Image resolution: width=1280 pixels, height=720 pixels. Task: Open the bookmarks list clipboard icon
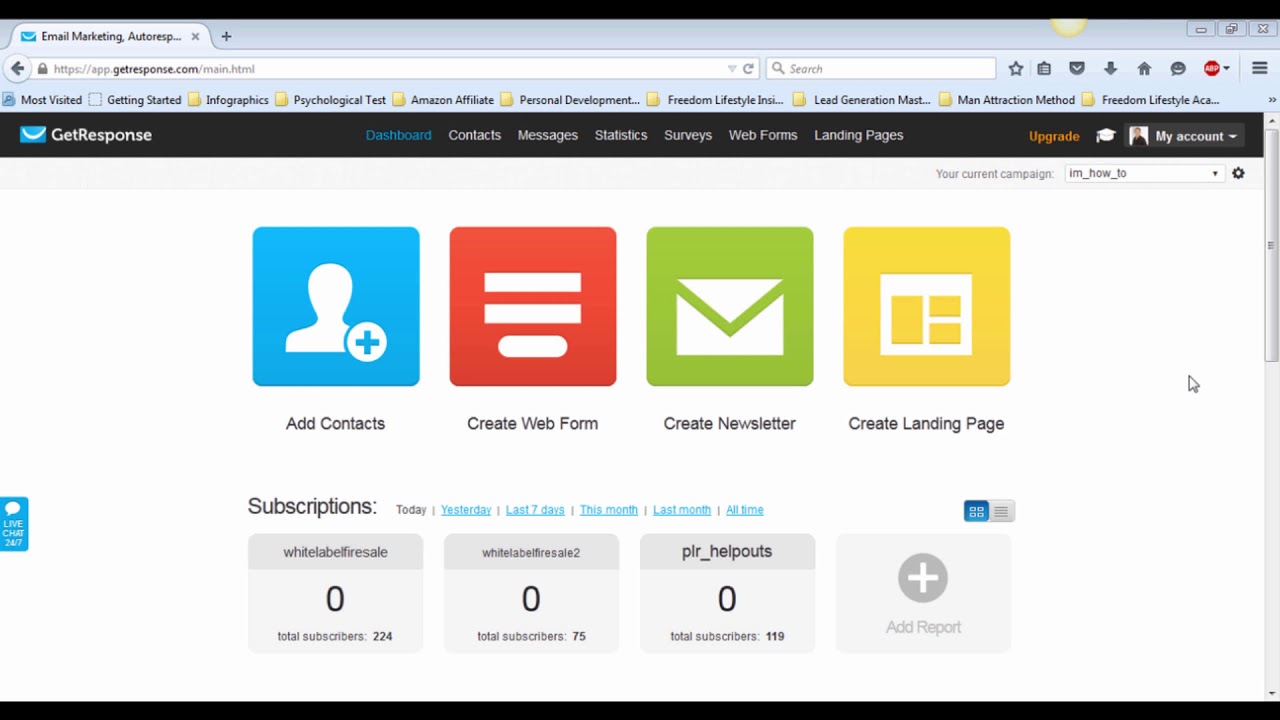[1044, 69]
